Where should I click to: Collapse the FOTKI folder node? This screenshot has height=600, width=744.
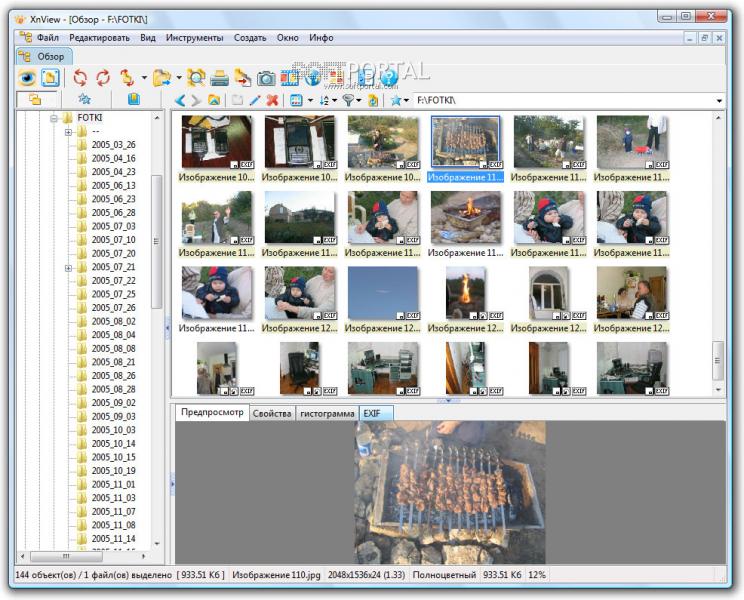pyautogui.click(x=54, y=118)
